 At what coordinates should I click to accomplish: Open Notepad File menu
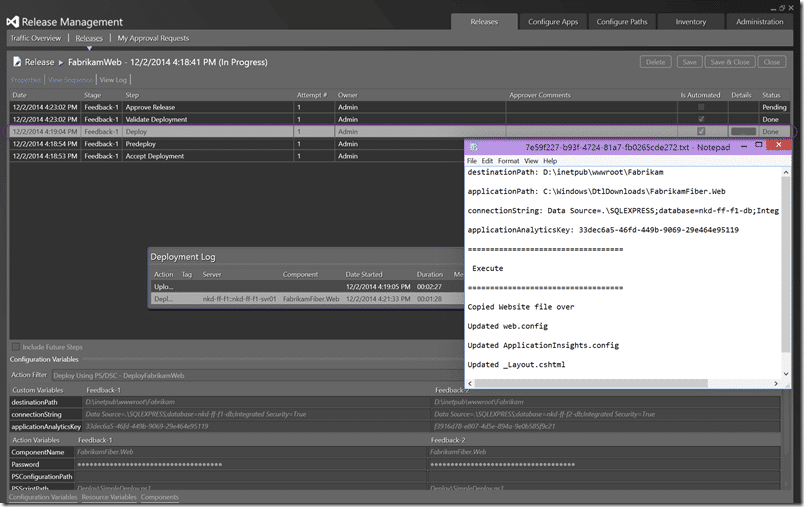[x=472, y=161]
